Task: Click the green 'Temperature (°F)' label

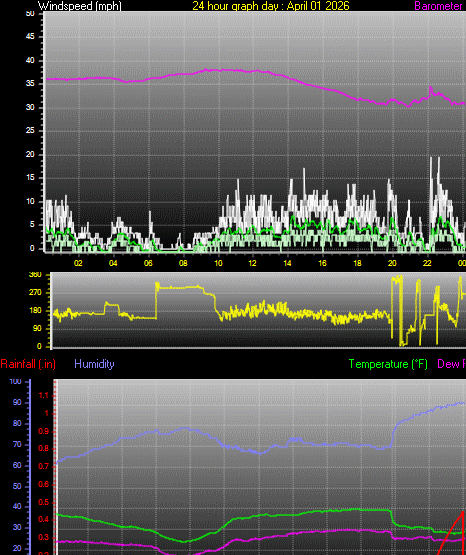Action: pyautogui.click(x=388, y=364)
